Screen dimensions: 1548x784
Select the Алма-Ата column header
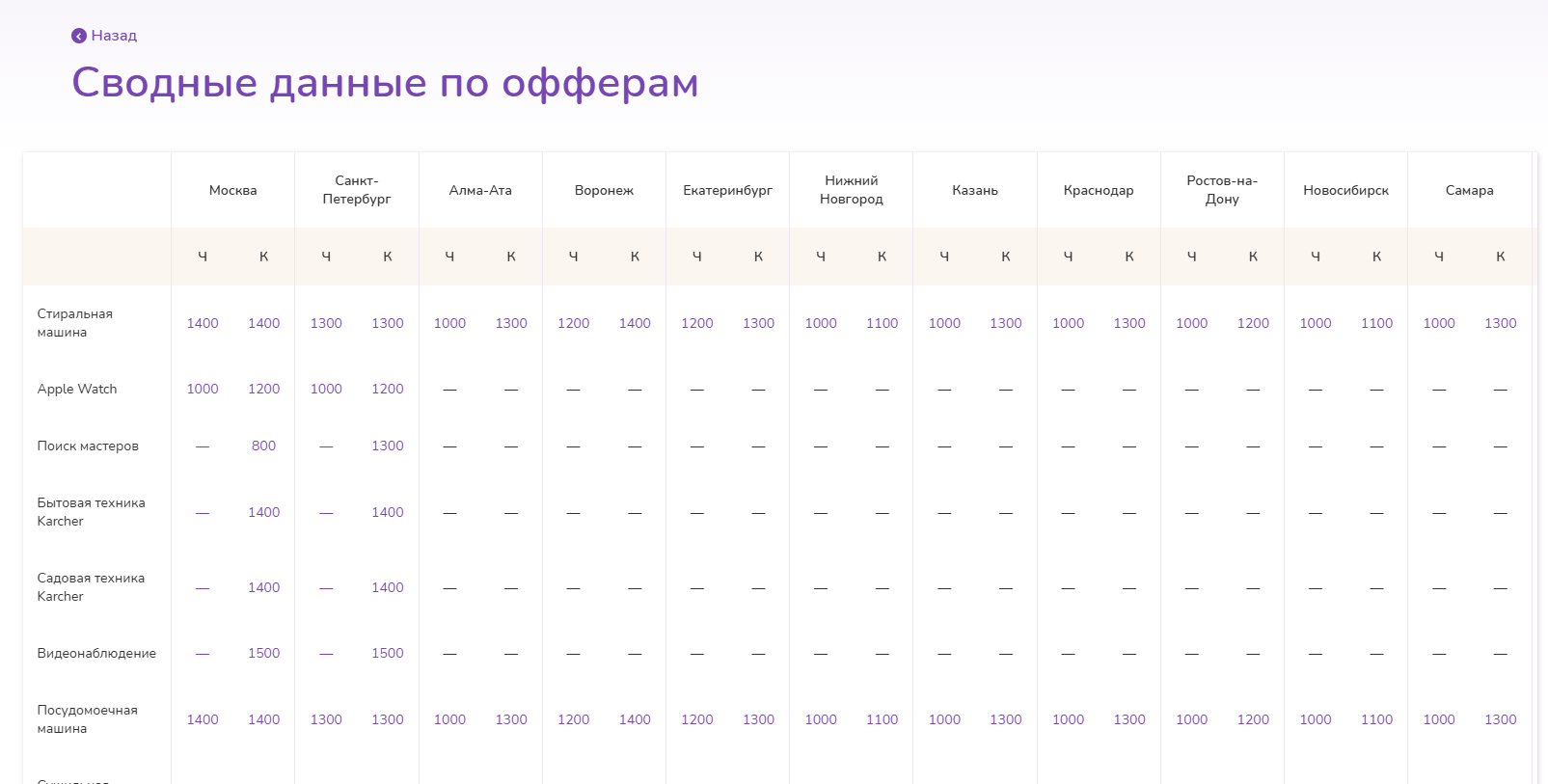click(x=480, y=190)
